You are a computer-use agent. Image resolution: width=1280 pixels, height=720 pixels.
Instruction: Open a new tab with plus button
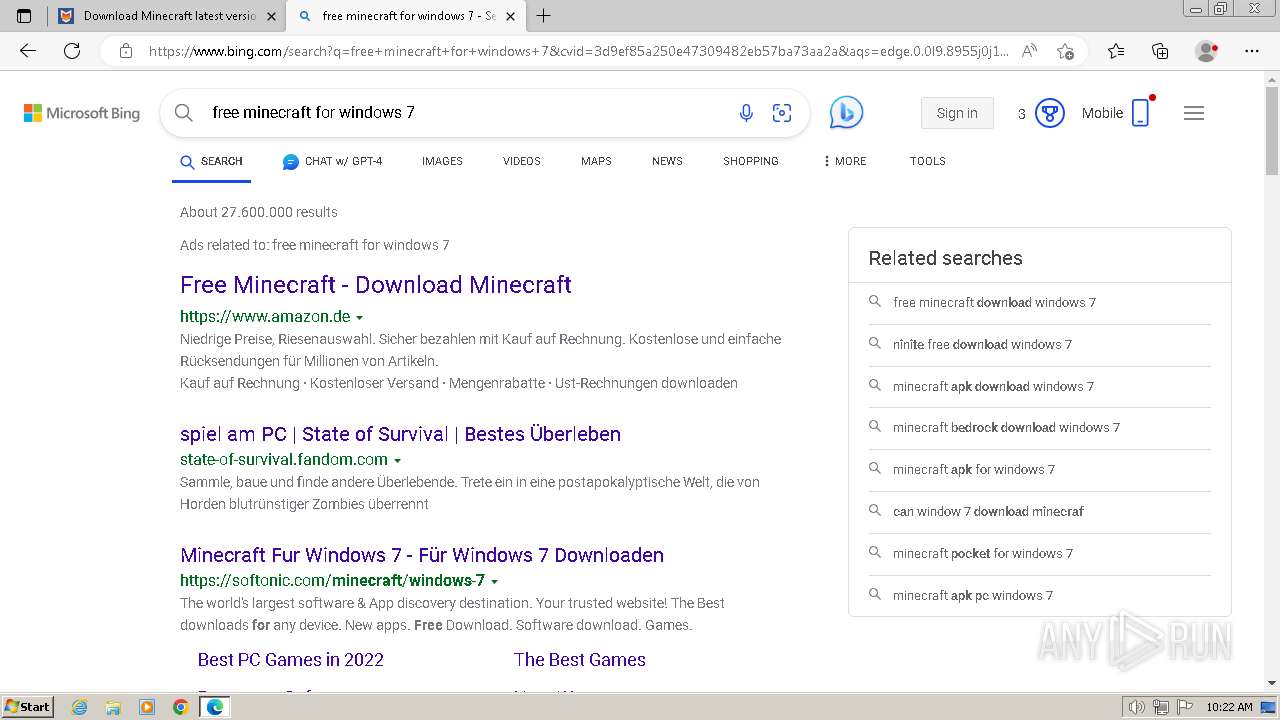(544, 16)
